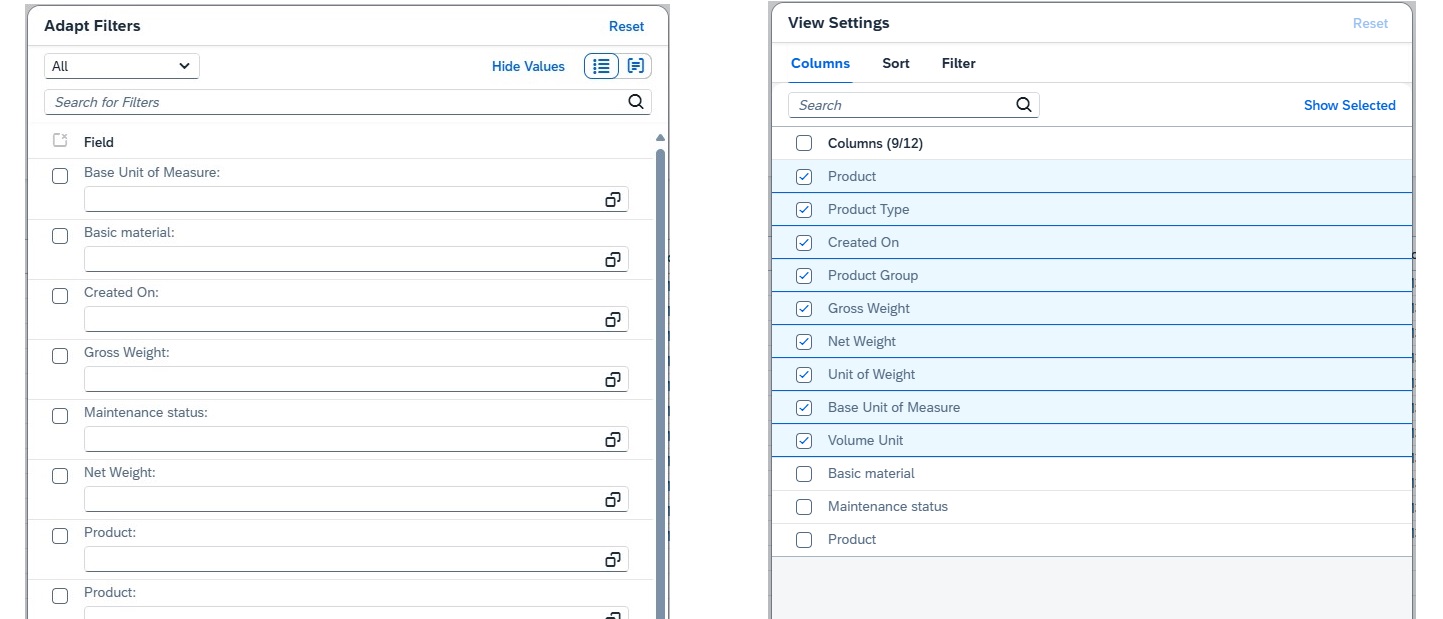This screenshot has width=1443, height=619.
Task: Click Reset in Adapt Filters dialog
Action: [626, 26]
